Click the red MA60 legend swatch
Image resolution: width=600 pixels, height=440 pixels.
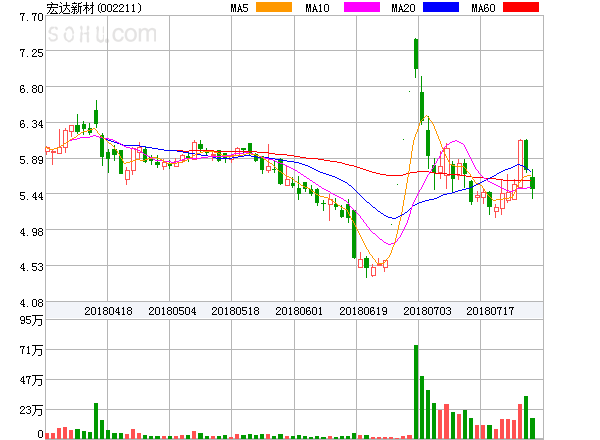click(521, 7)
